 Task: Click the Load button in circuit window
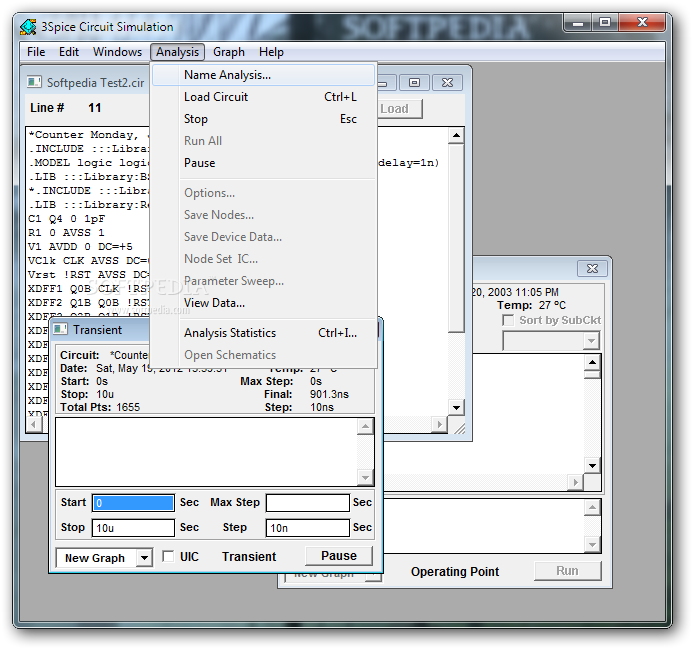click(400, 109)
